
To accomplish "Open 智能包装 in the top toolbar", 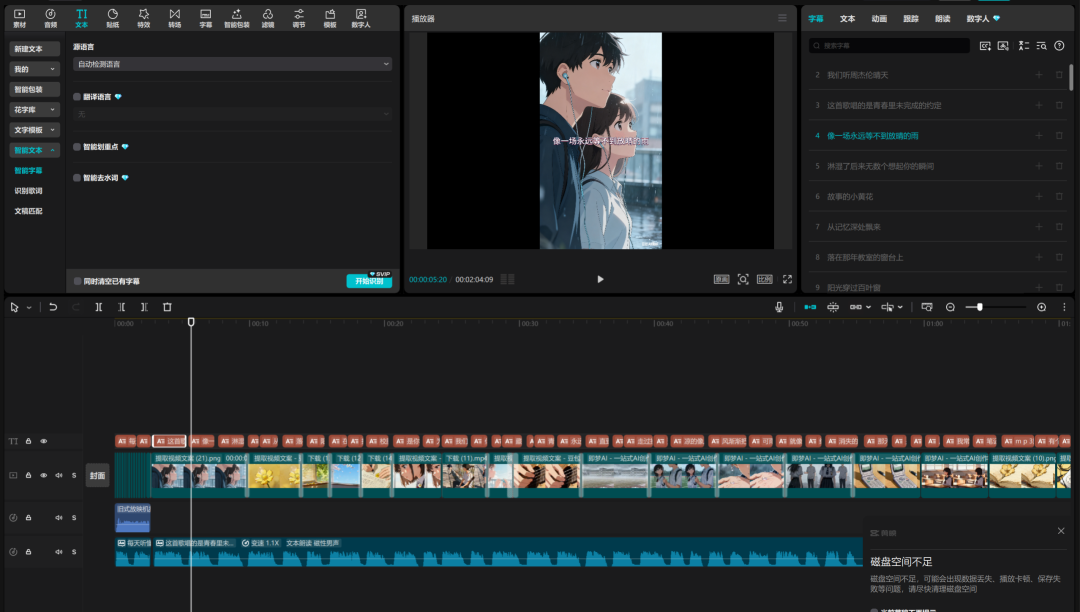I will point(236,18).
